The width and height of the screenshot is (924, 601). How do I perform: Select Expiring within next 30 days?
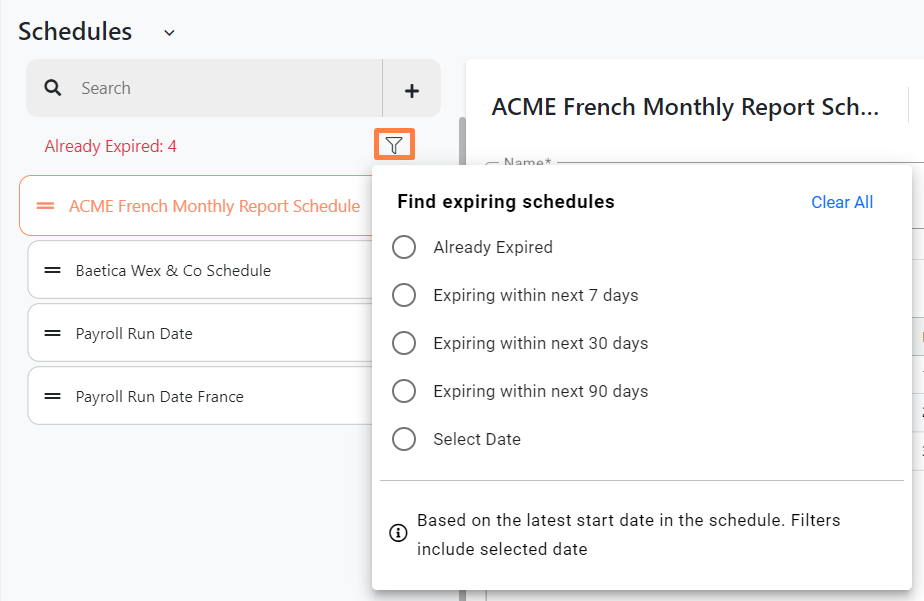[x=404, y=343]
